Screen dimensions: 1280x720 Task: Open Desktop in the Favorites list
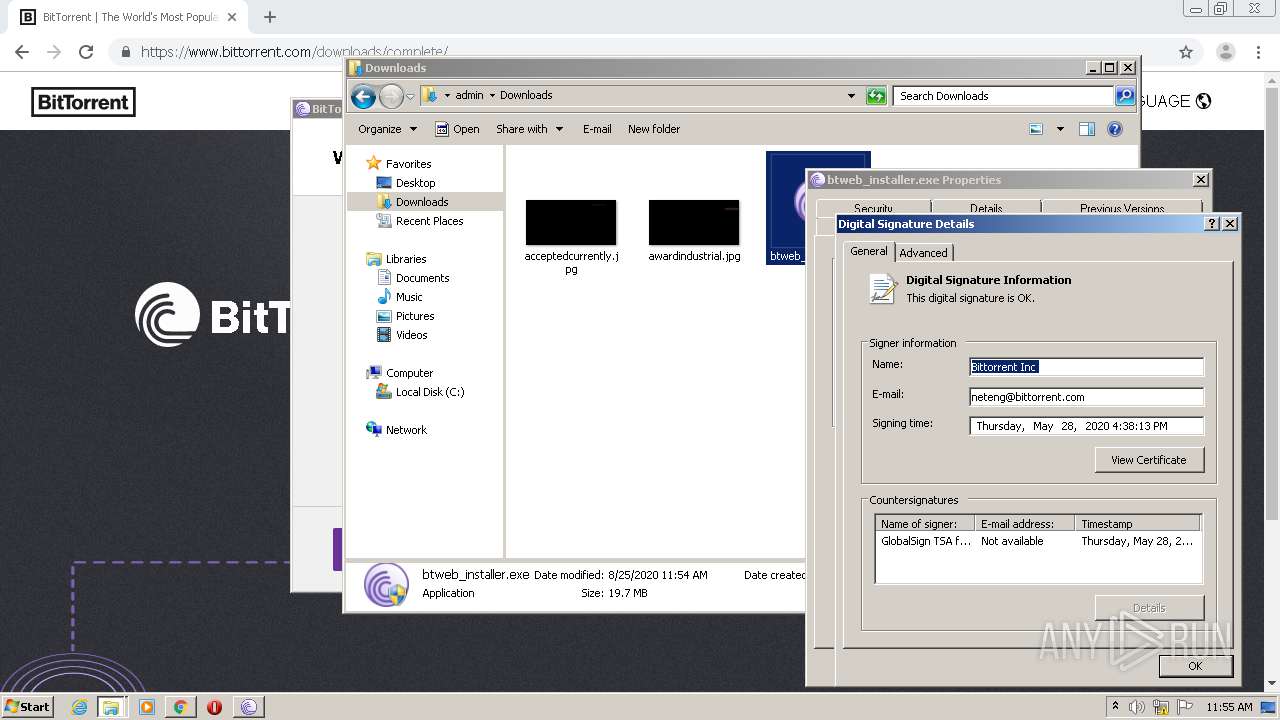pos(415,183)
